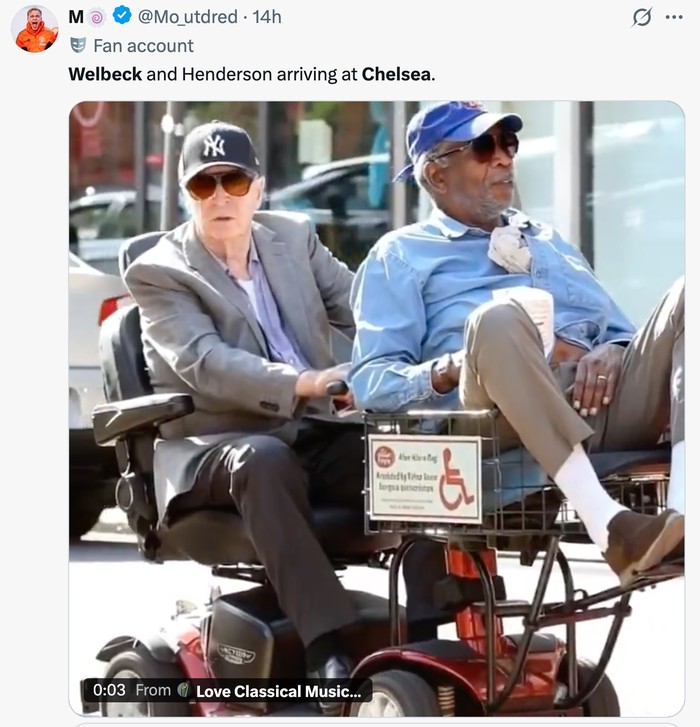The image size is (700, 727).
Task: Open the Love Classical Music... source link
Action: coord(278,691)
